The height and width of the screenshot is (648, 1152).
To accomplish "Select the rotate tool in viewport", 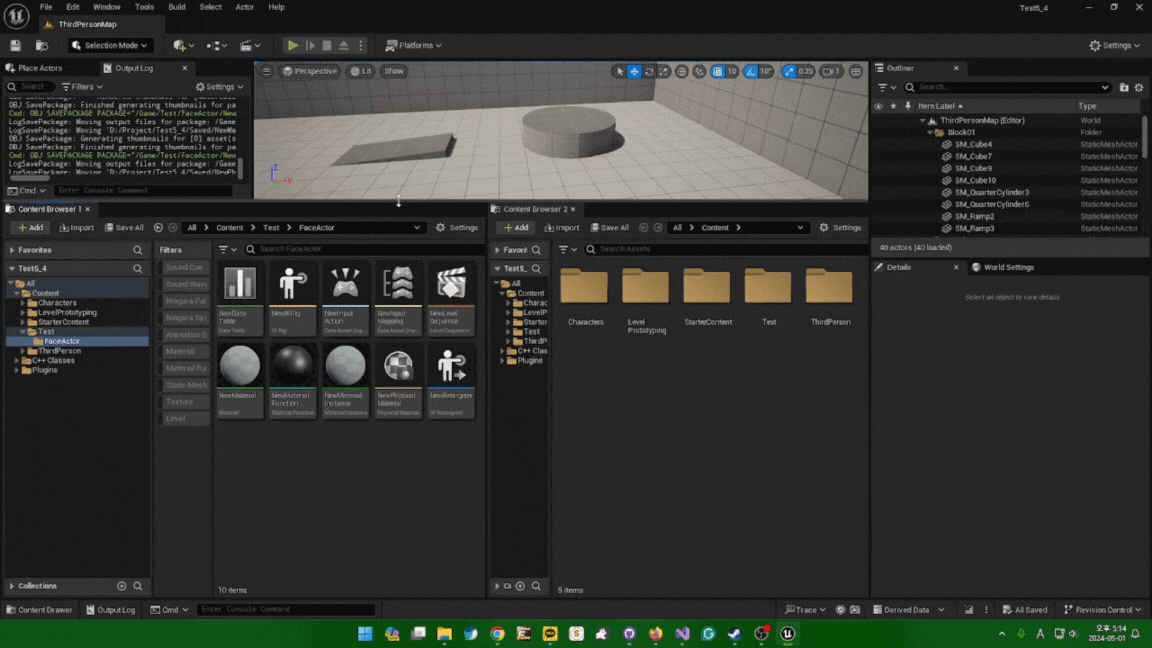I will [649, 72].
